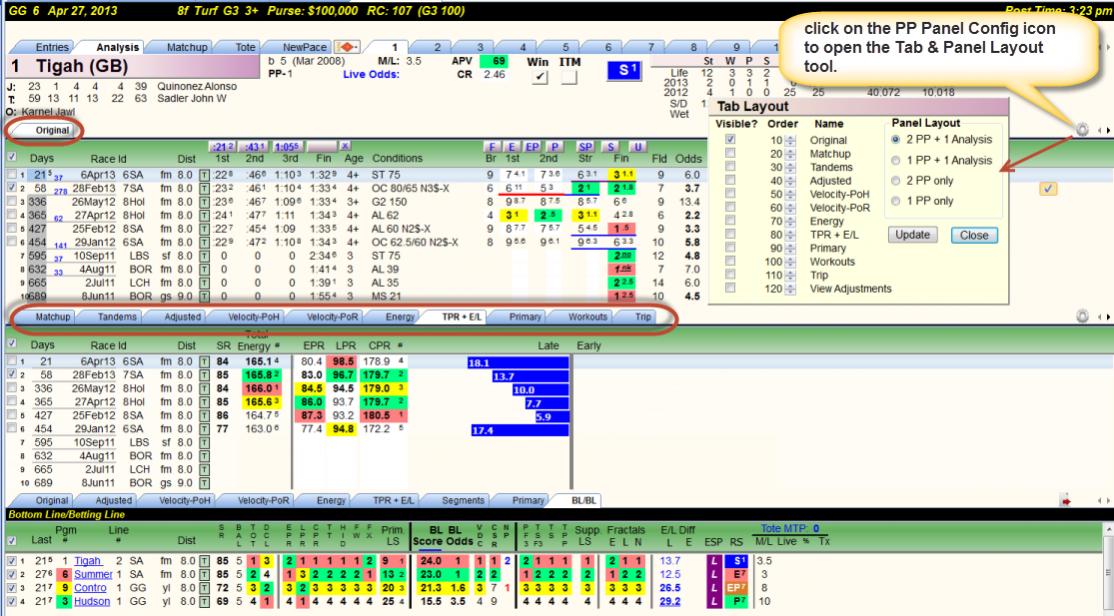1114x616 pixels.
Task: Open the Summer horse link
Action: [93, 574]
